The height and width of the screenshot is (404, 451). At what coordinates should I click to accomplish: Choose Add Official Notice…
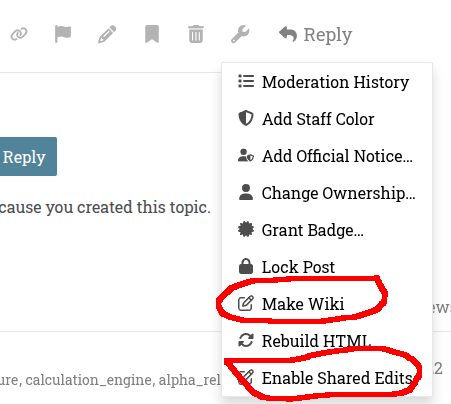point(327,156)
